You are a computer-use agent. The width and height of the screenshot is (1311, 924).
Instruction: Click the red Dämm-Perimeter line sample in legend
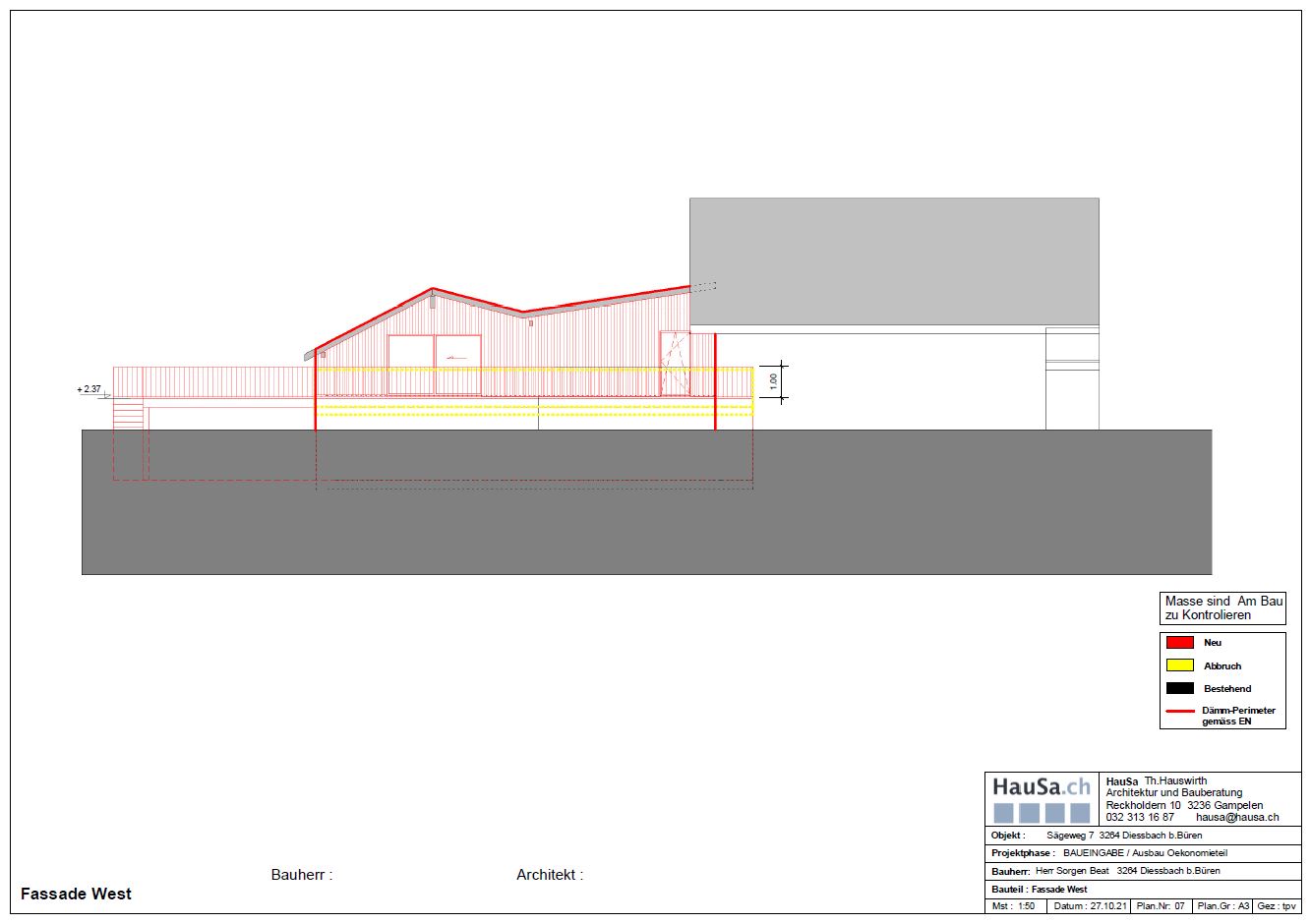pyautogui.click(x=1179, y=711)
